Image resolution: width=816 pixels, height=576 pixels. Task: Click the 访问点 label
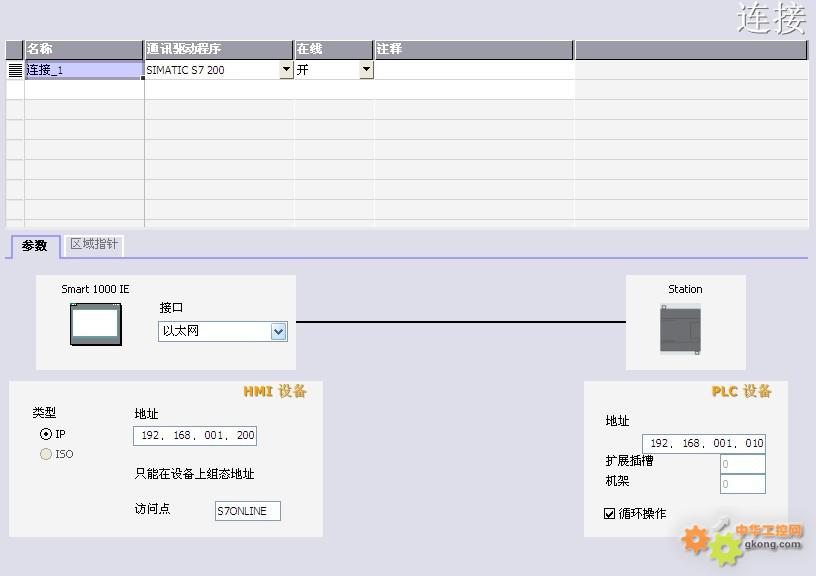pyautogui.click(x=152, y=508)
